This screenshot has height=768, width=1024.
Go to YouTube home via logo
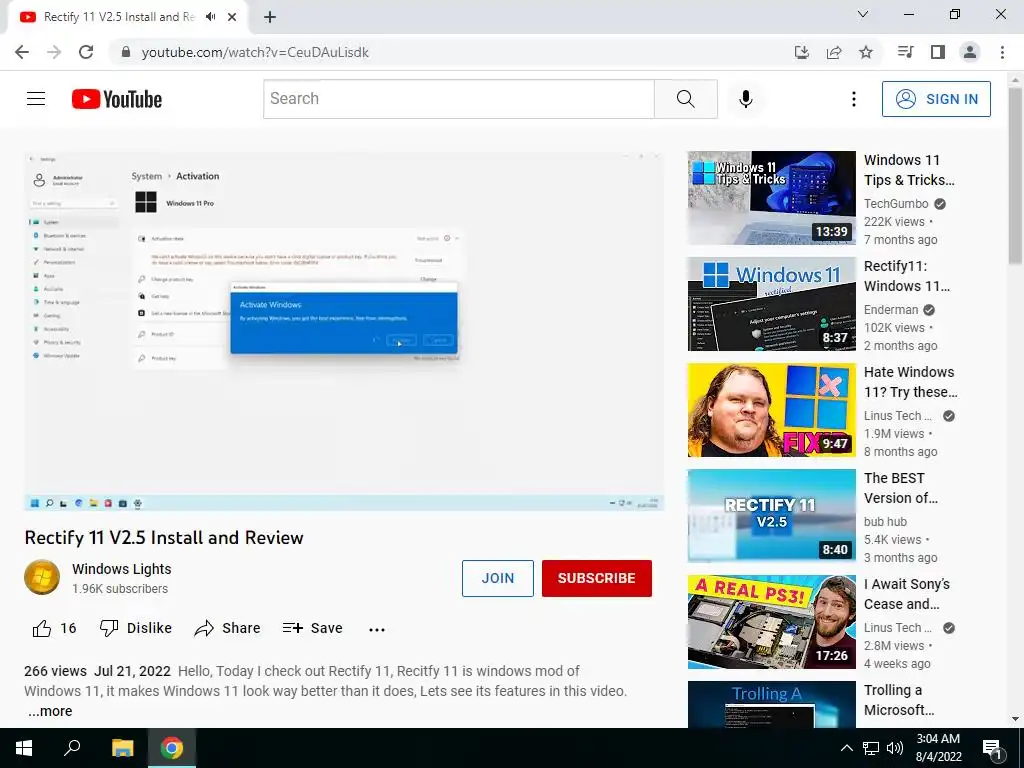click(117, 99)
